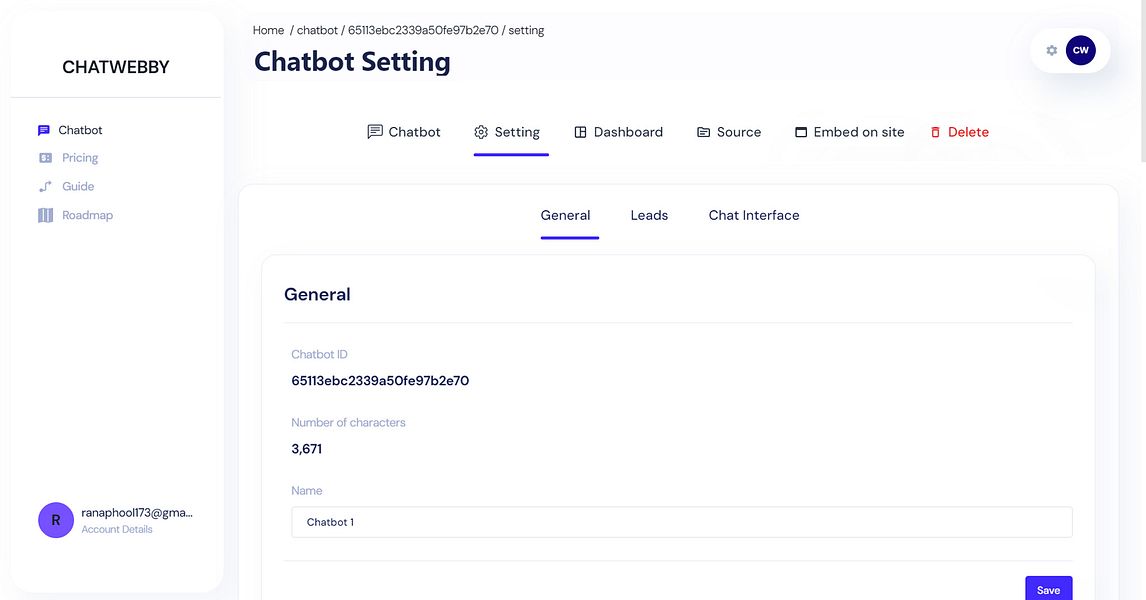Click the chatbot Name input field
This screenshot has height=600, width=1146.
[681, 522]
